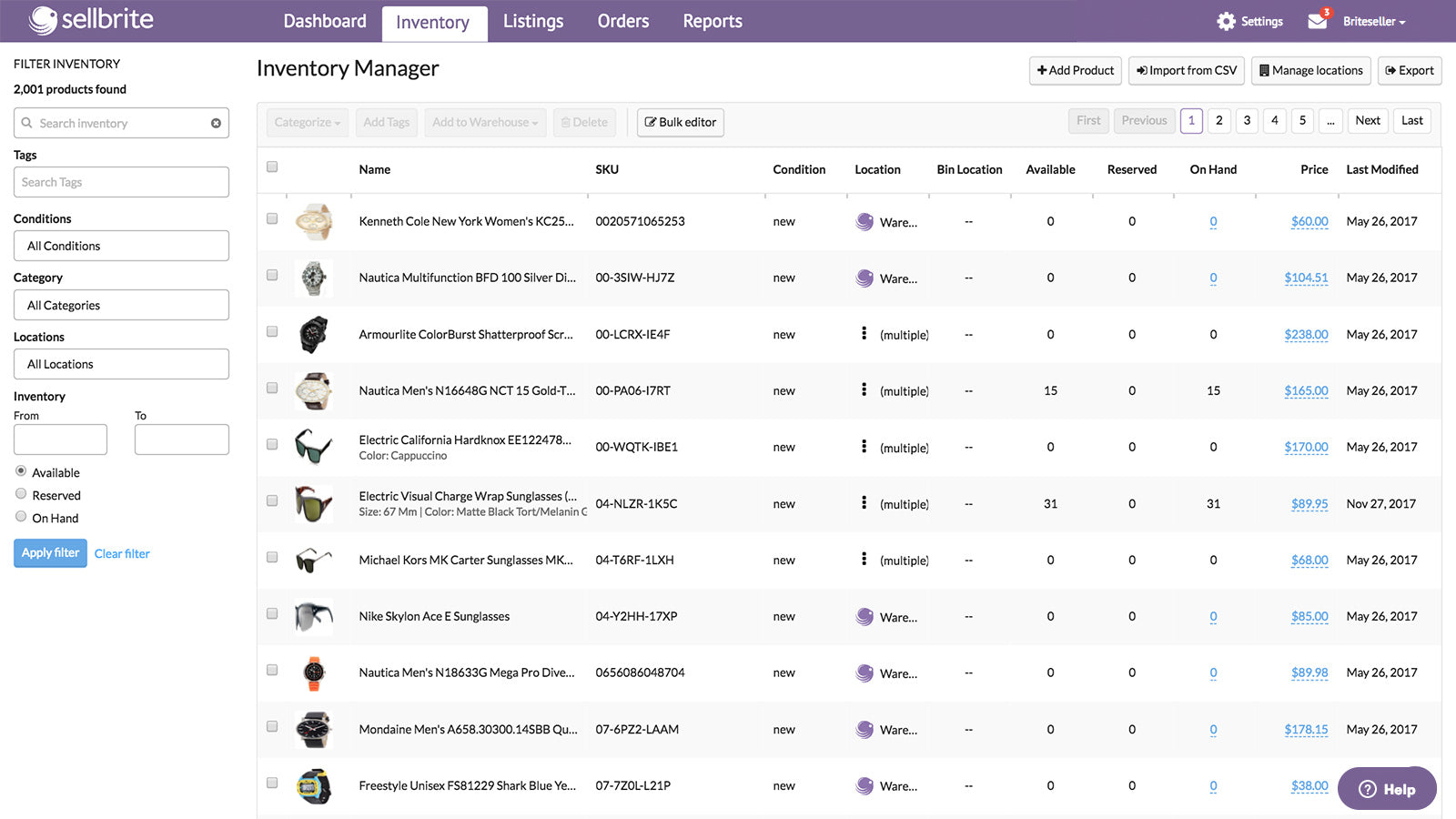Click the Add Product button
The height and width of the screenshot is (819, 1456).
click(1075, 70)
